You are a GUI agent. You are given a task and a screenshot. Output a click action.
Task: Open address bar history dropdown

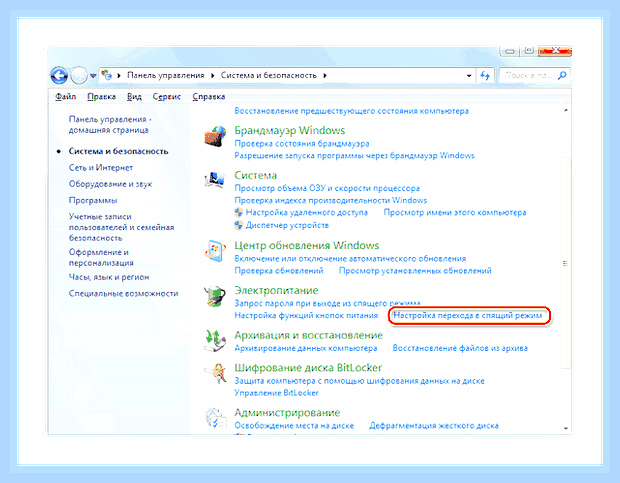pyautogui.click(x=469, y=75)
